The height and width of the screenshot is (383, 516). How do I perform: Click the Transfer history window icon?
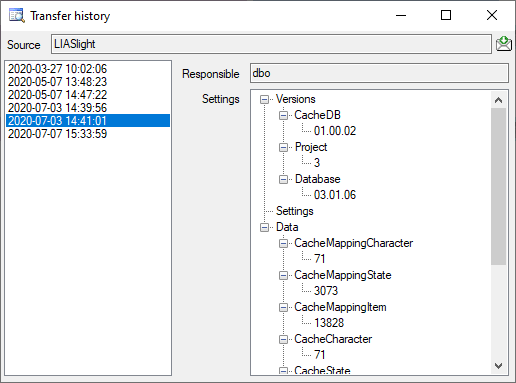click(16, 15)
